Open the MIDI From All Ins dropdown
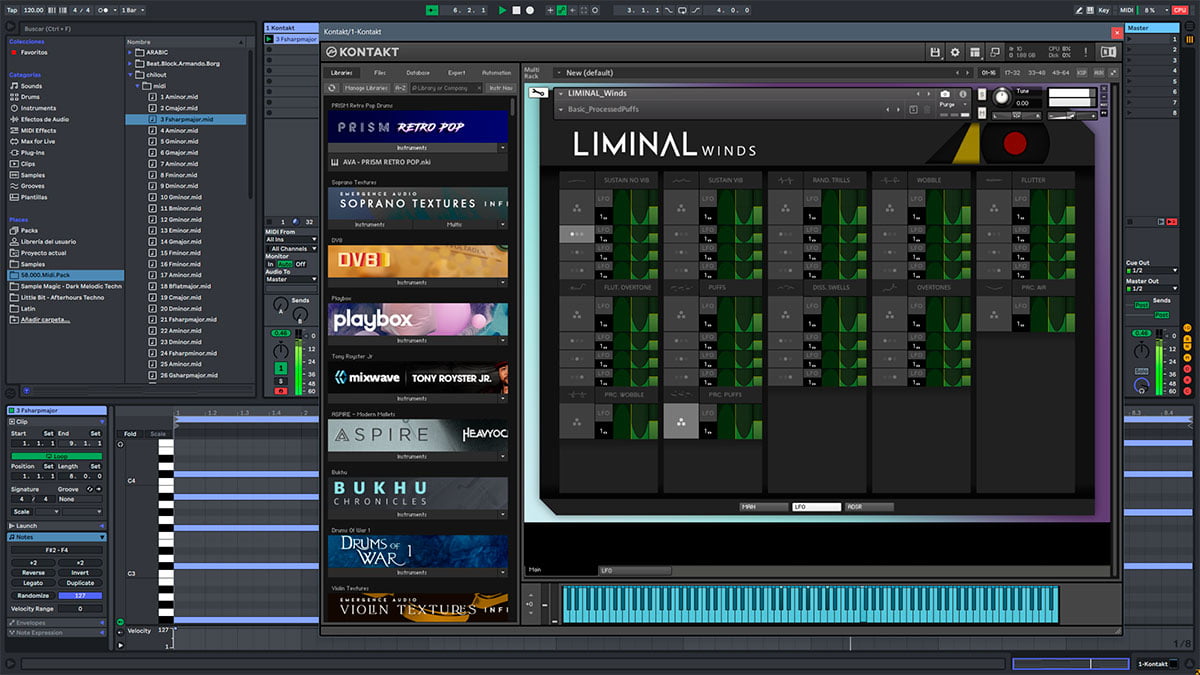This screenshot has height=675, width=1200. [x=290, y=240]
